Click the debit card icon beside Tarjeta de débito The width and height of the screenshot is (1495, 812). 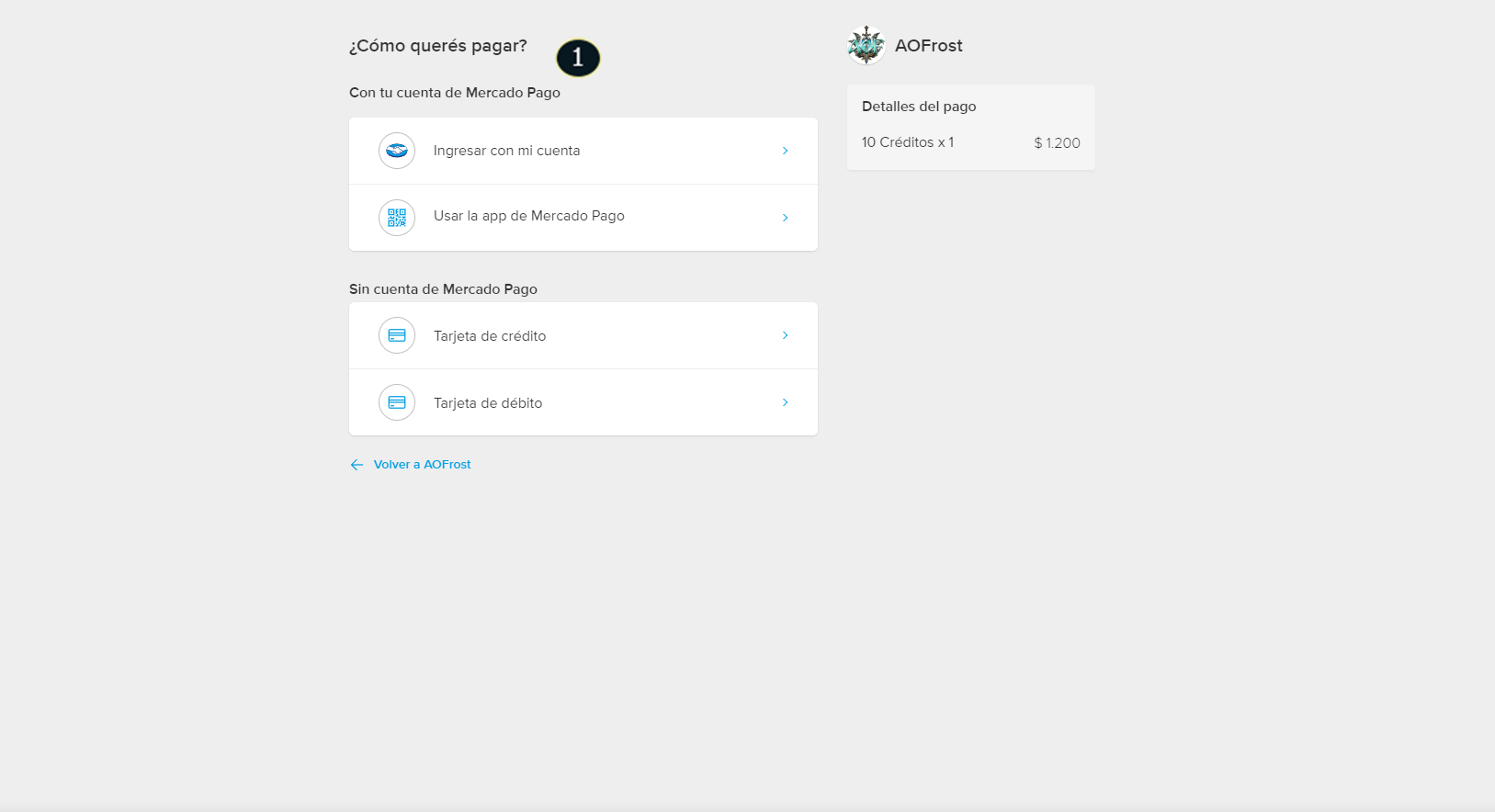click(397, 402)
